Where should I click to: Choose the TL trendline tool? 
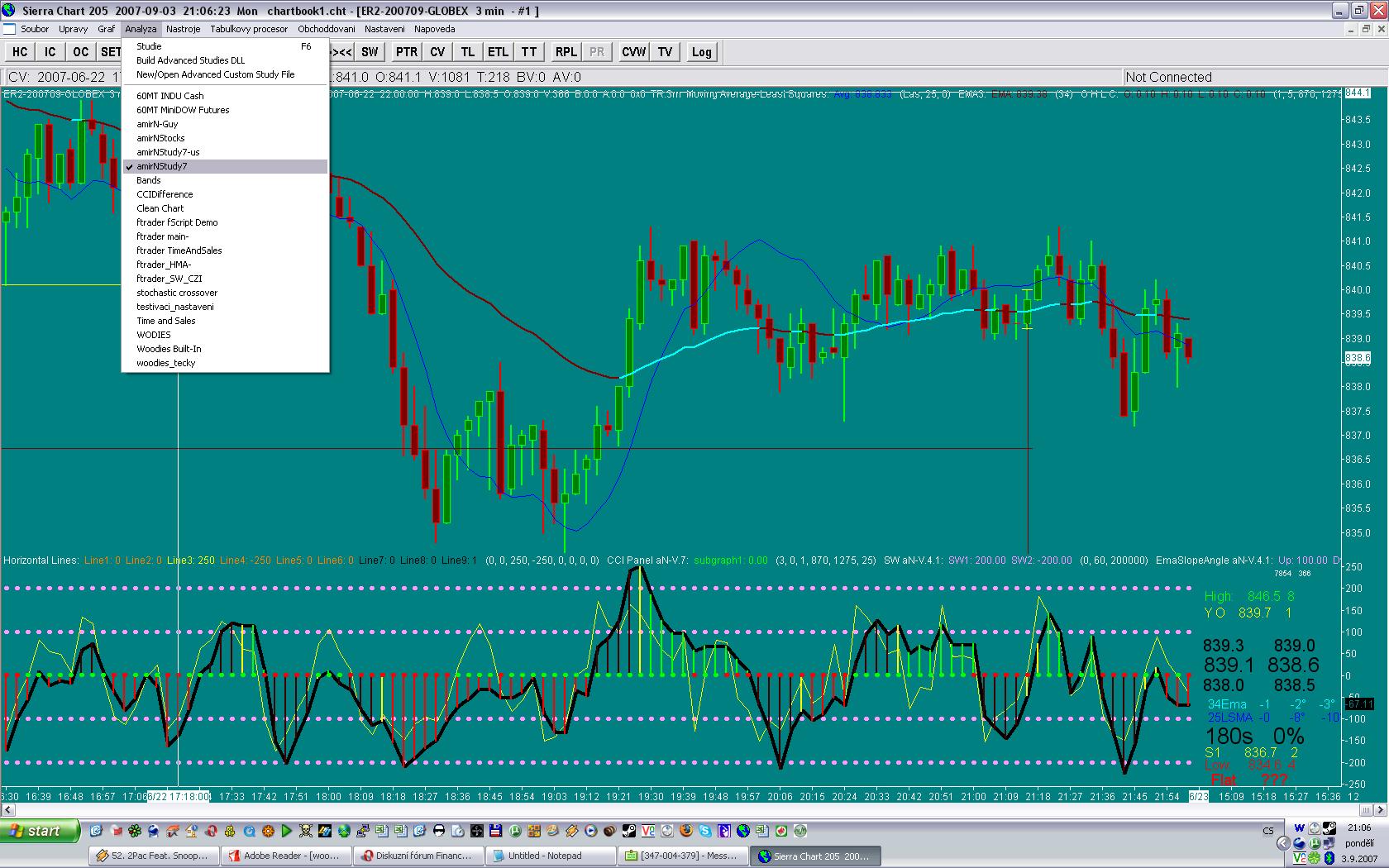point(468,52)
